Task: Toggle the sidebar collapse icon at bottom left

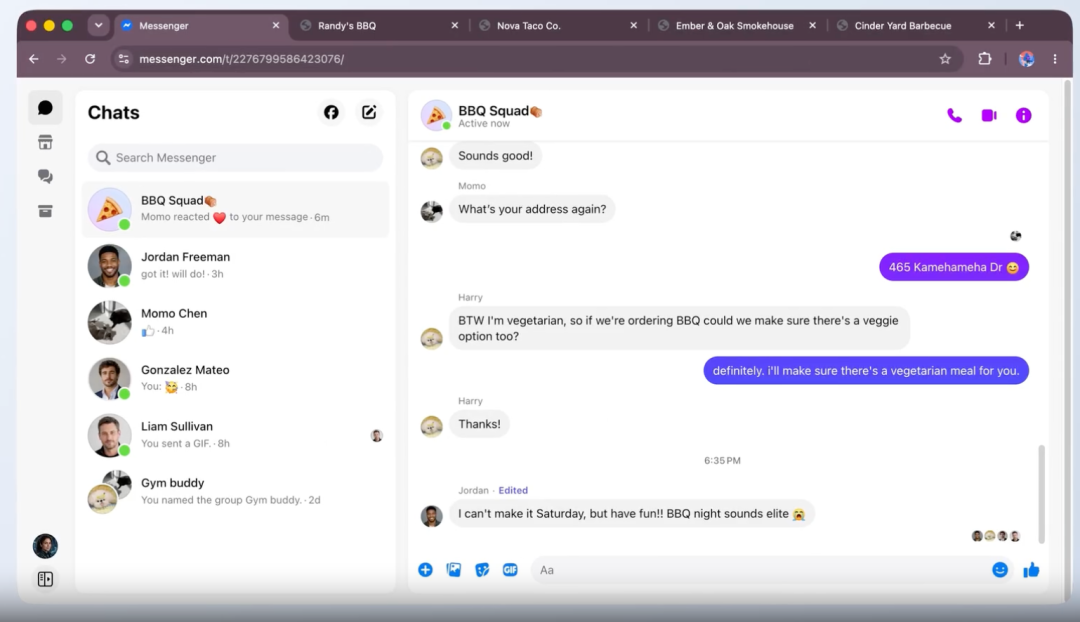Action: coord(45,579)
